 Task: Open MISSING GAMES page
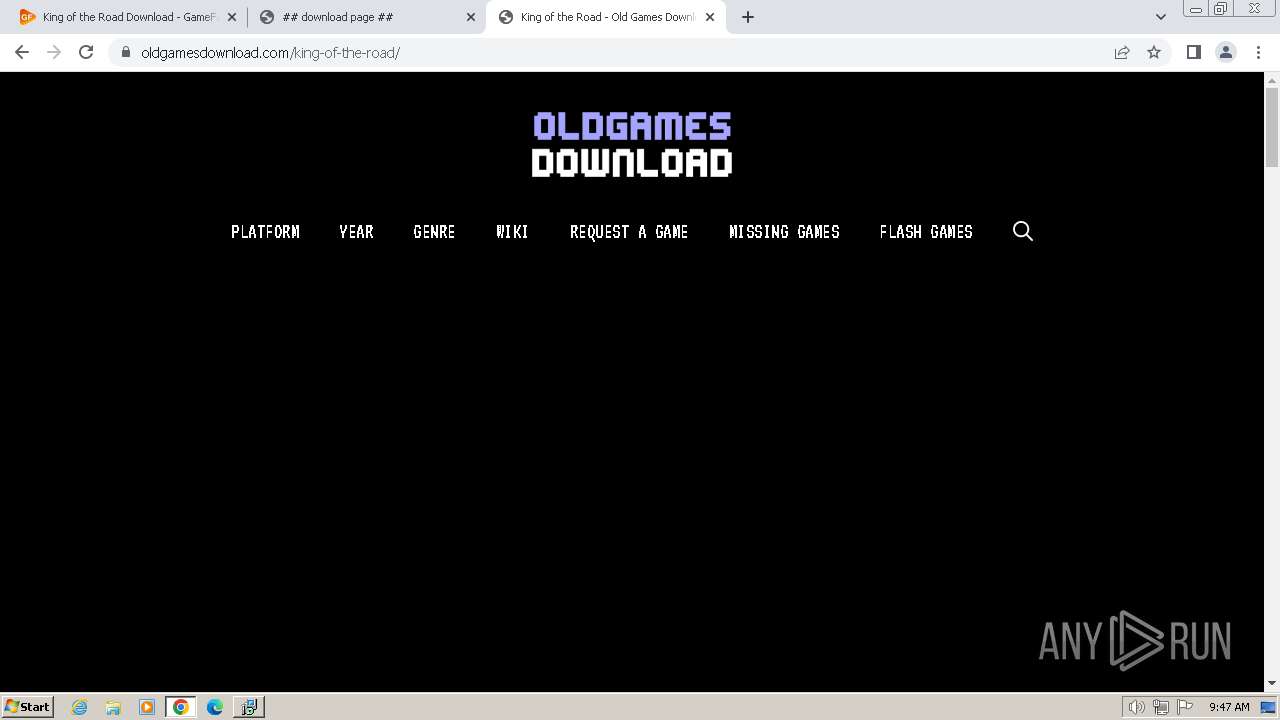pyautogui.click(x=784, y=232)
